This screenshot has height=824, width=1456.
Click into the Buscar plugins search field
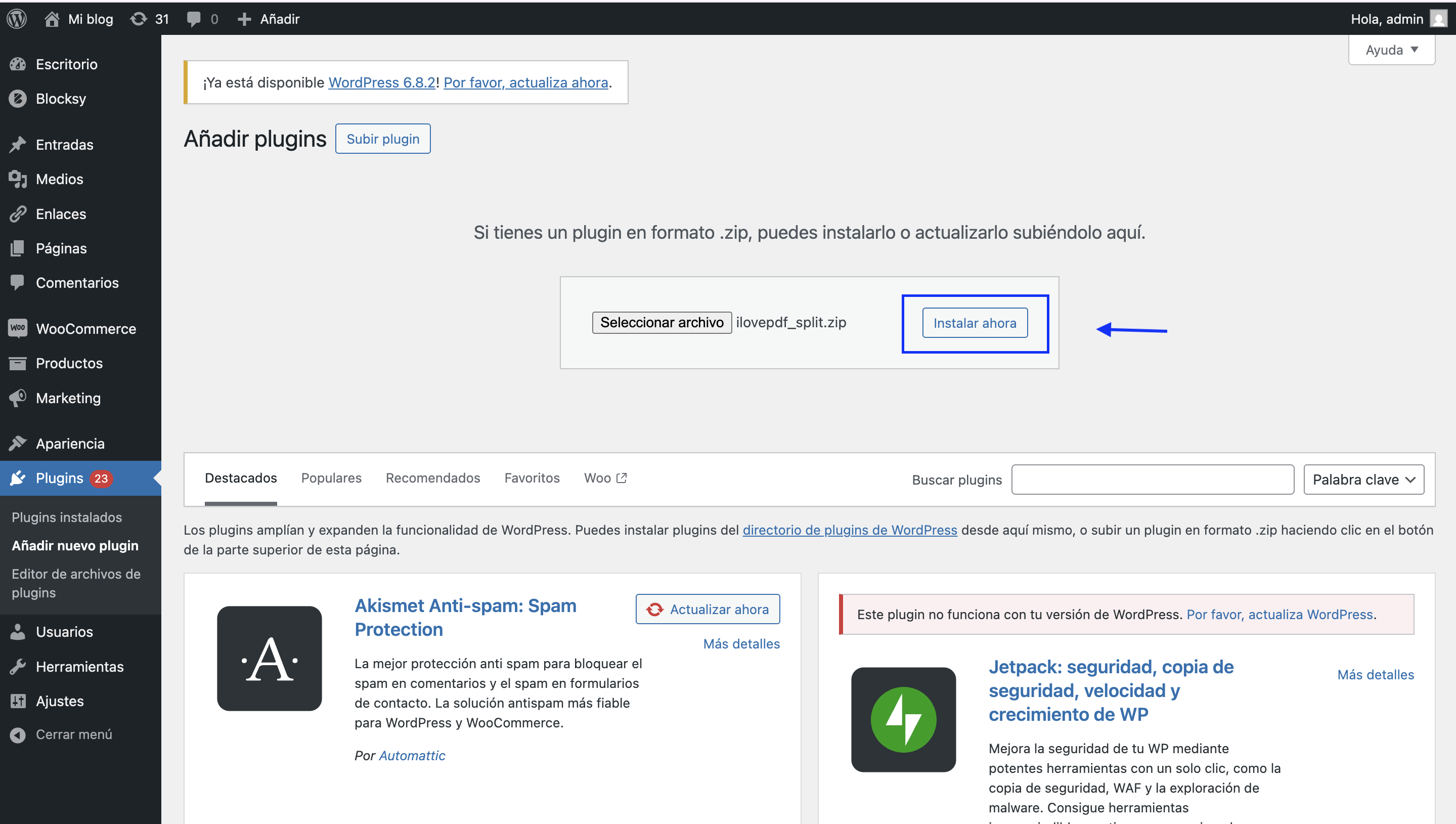(1152, 480)
